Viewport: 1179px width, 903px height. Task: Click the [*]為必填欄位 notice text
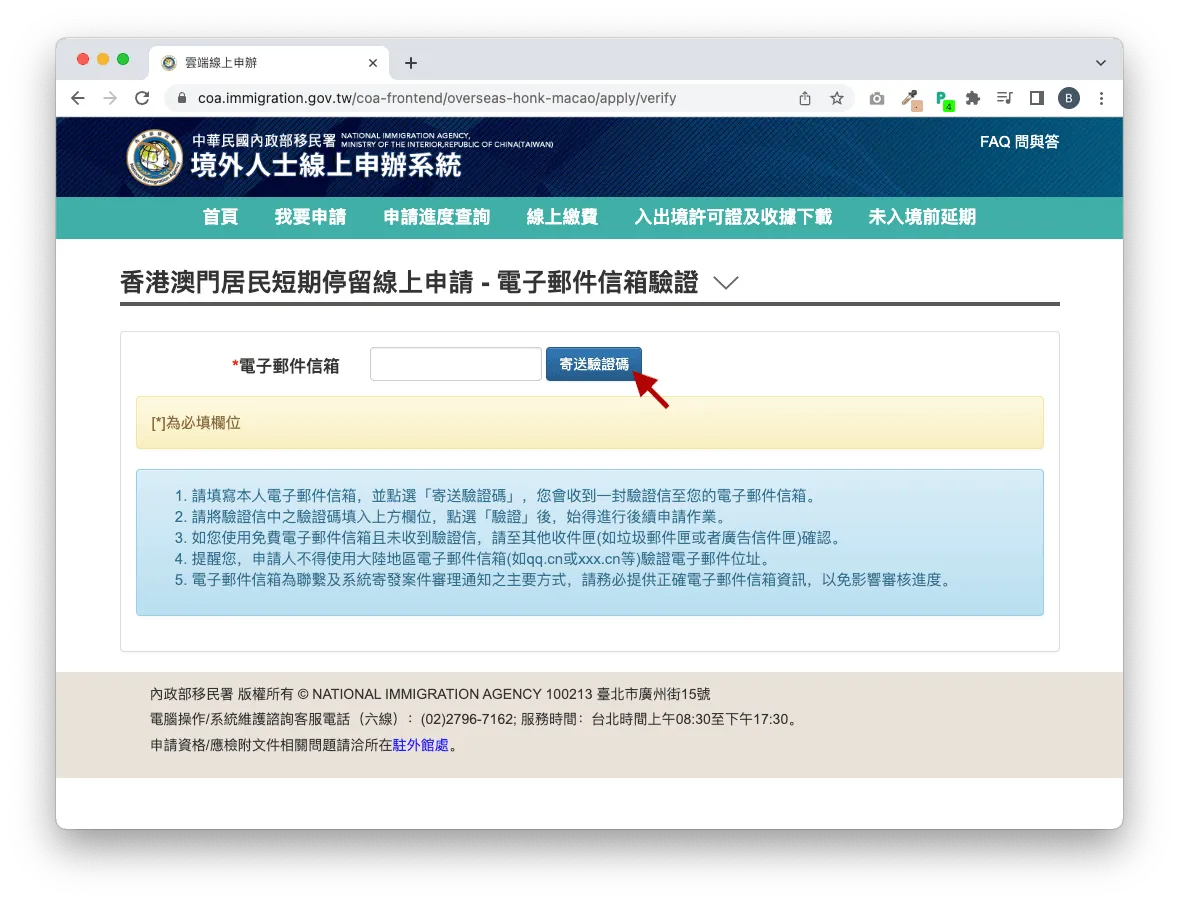point(196,423)
